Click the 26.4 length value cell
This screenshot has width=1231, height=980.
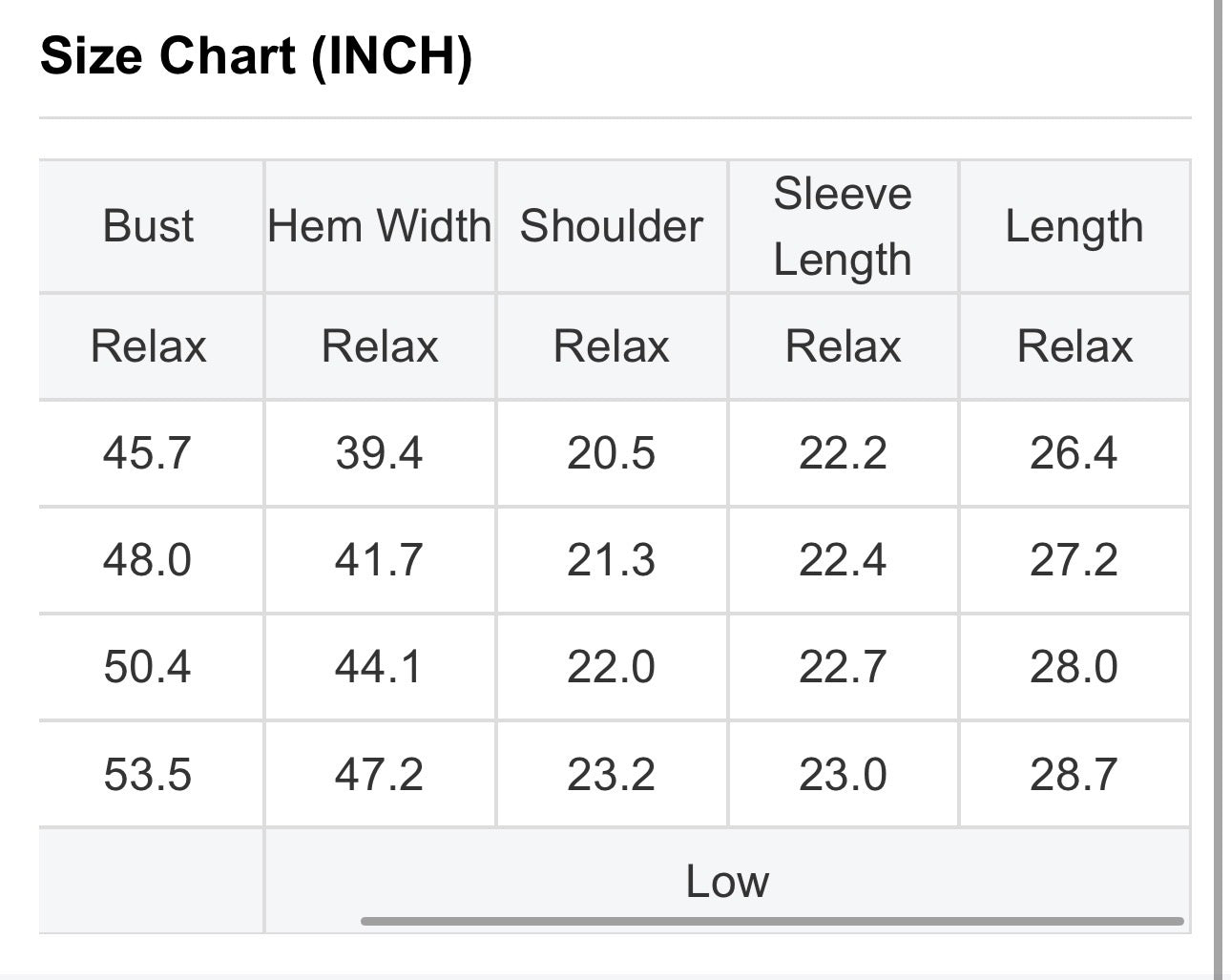1075,453
